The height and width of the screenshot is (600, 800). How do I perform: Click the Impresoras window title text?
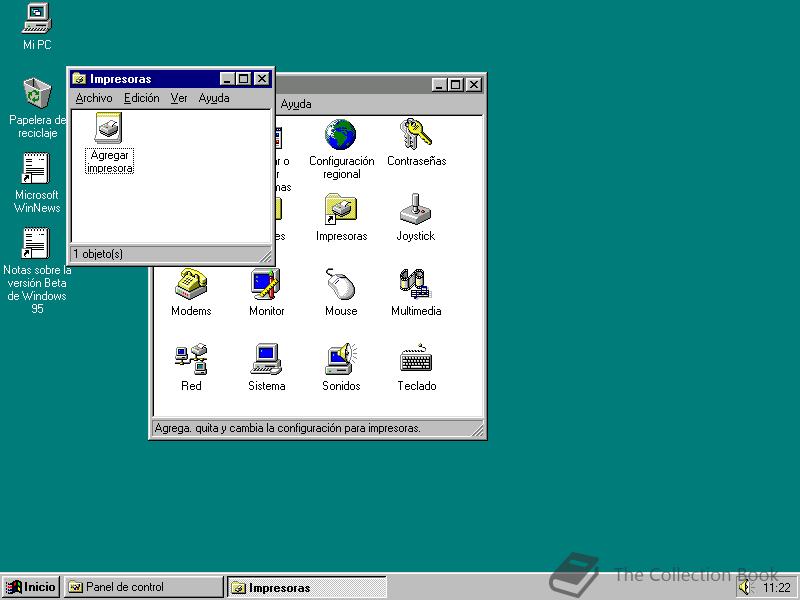tap(120, 79)
